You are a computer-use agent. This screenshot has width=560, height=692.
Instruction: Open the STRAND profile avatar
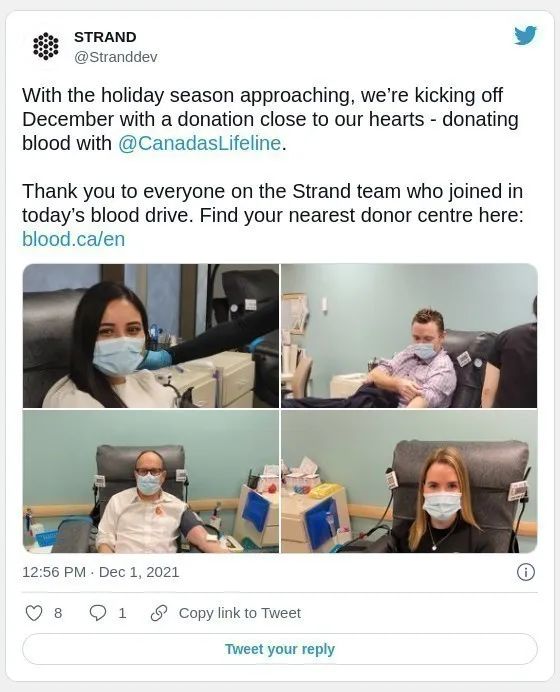(45, 46)
